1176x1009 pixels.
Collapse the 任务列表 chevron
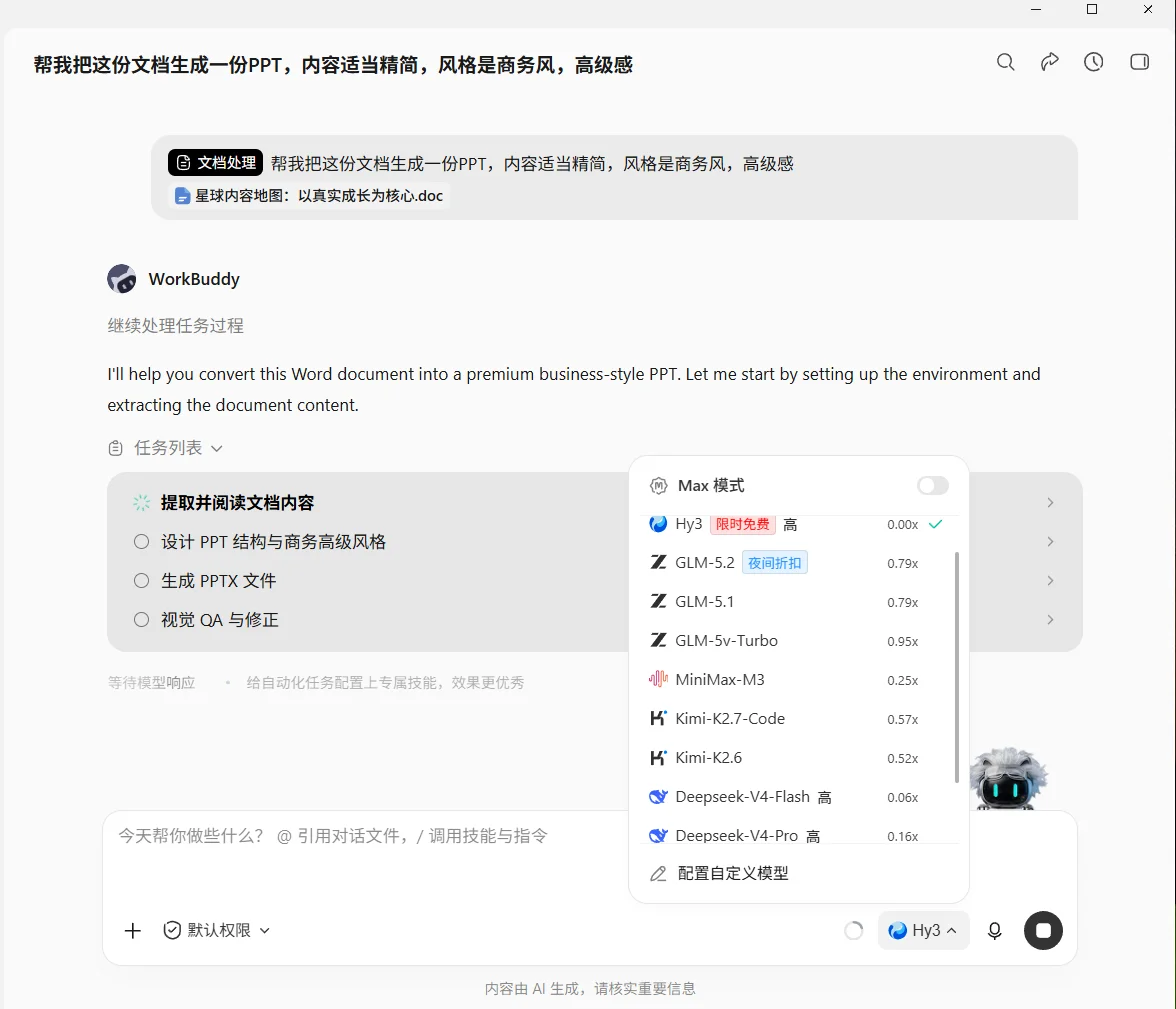point(217,449)
